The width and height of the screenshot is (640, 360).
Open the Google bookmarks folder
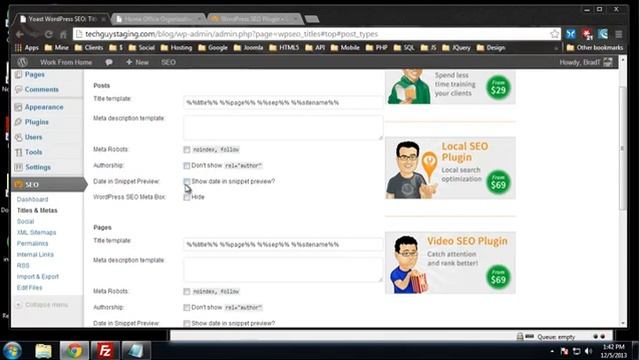[x=213, y=48]
